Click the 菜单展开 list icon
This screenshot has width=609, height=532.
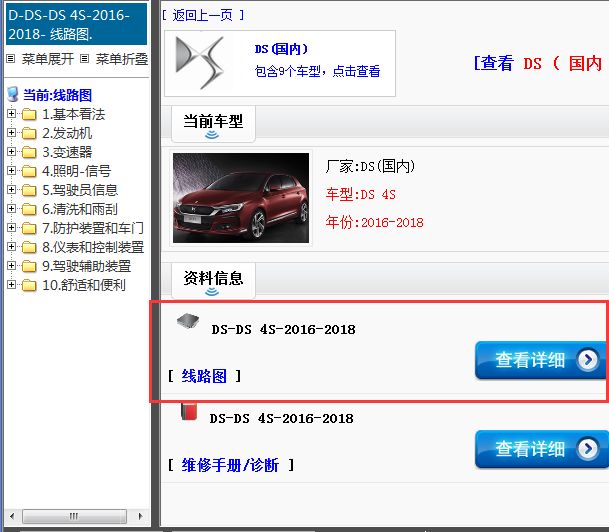(x=11, y=59)
